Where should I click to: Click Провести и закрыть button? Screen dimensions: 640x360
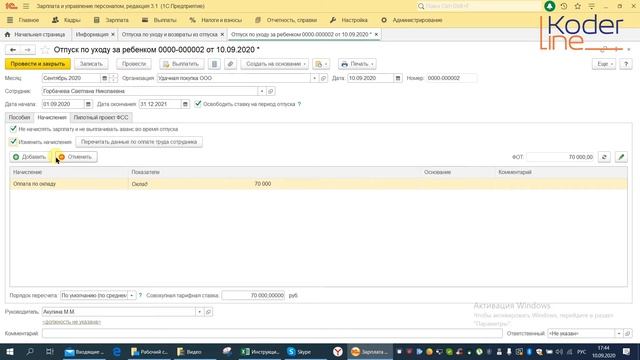point(38,64)
